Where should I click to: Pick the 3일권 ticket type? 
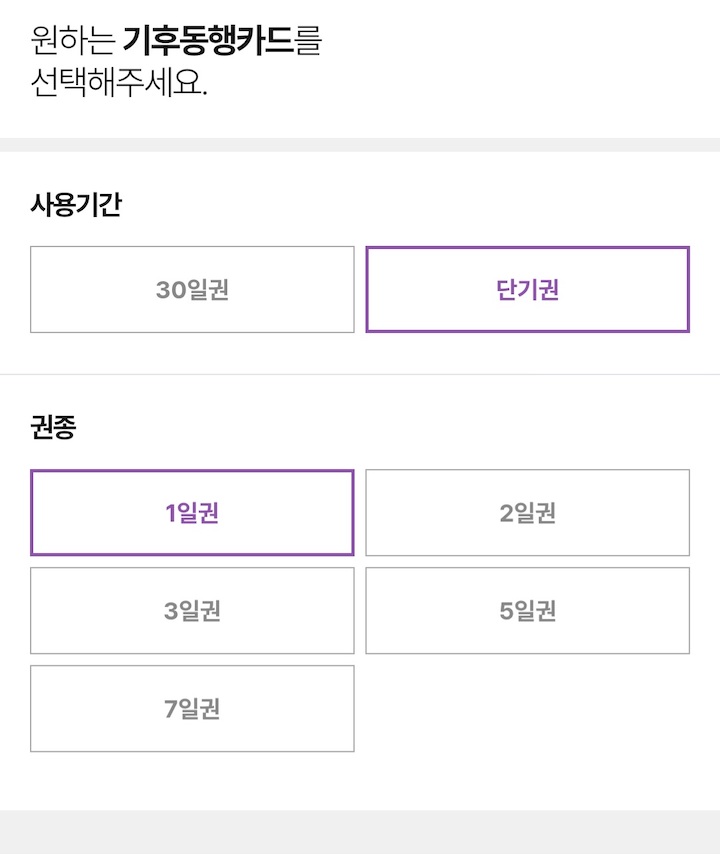click(x=192, y=611)
